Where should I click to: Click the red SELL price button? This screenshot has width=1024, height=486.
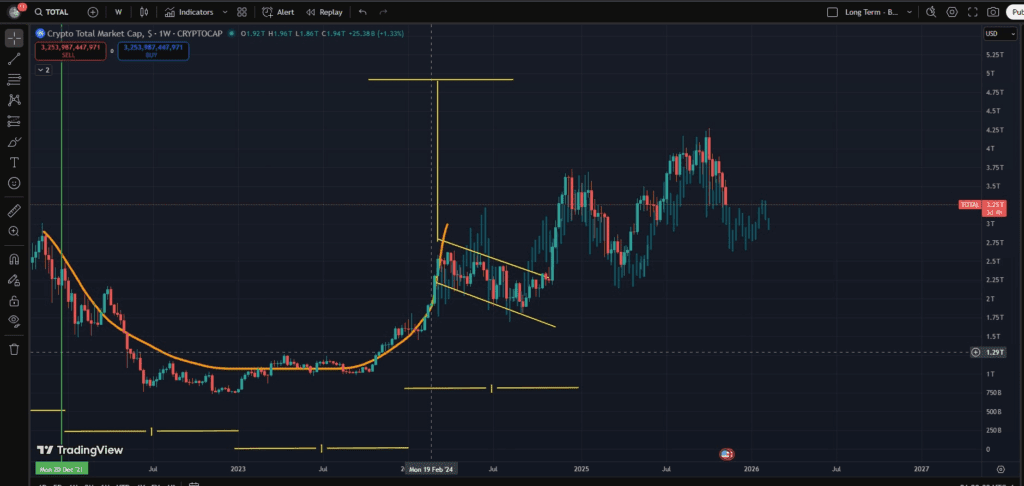coord(71,51)
